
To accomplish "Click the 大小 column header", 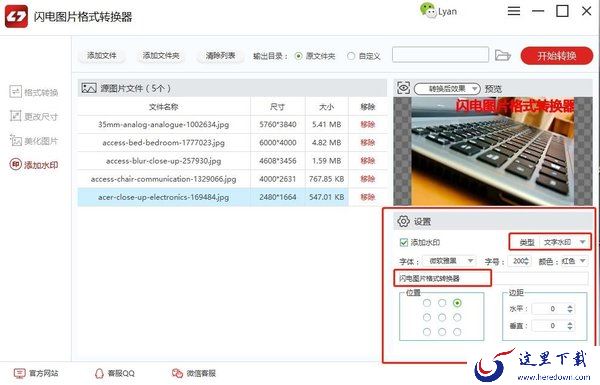I will point(326,107).
